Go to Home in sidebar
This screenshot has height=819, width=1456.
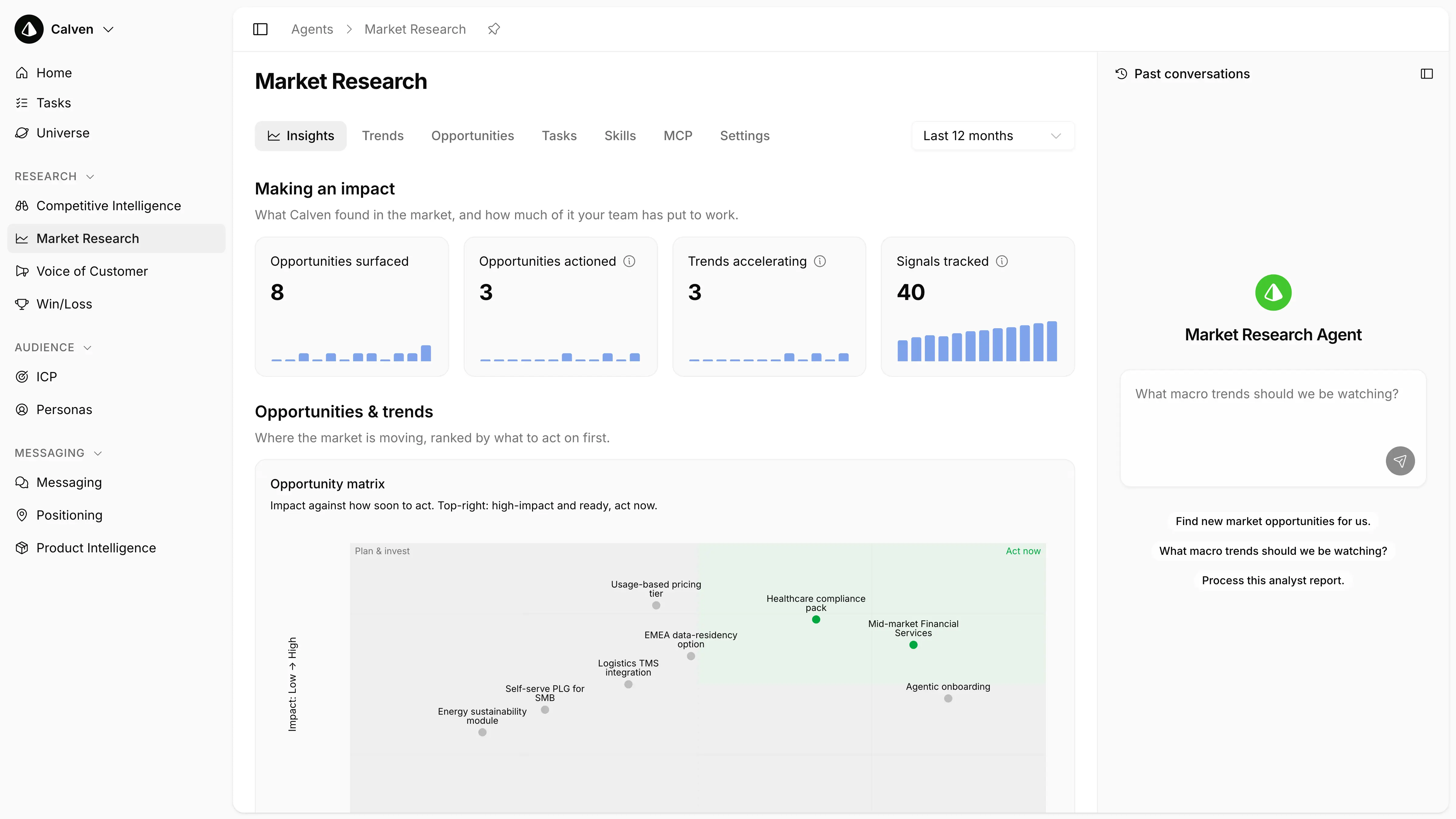tap(116, 73)
